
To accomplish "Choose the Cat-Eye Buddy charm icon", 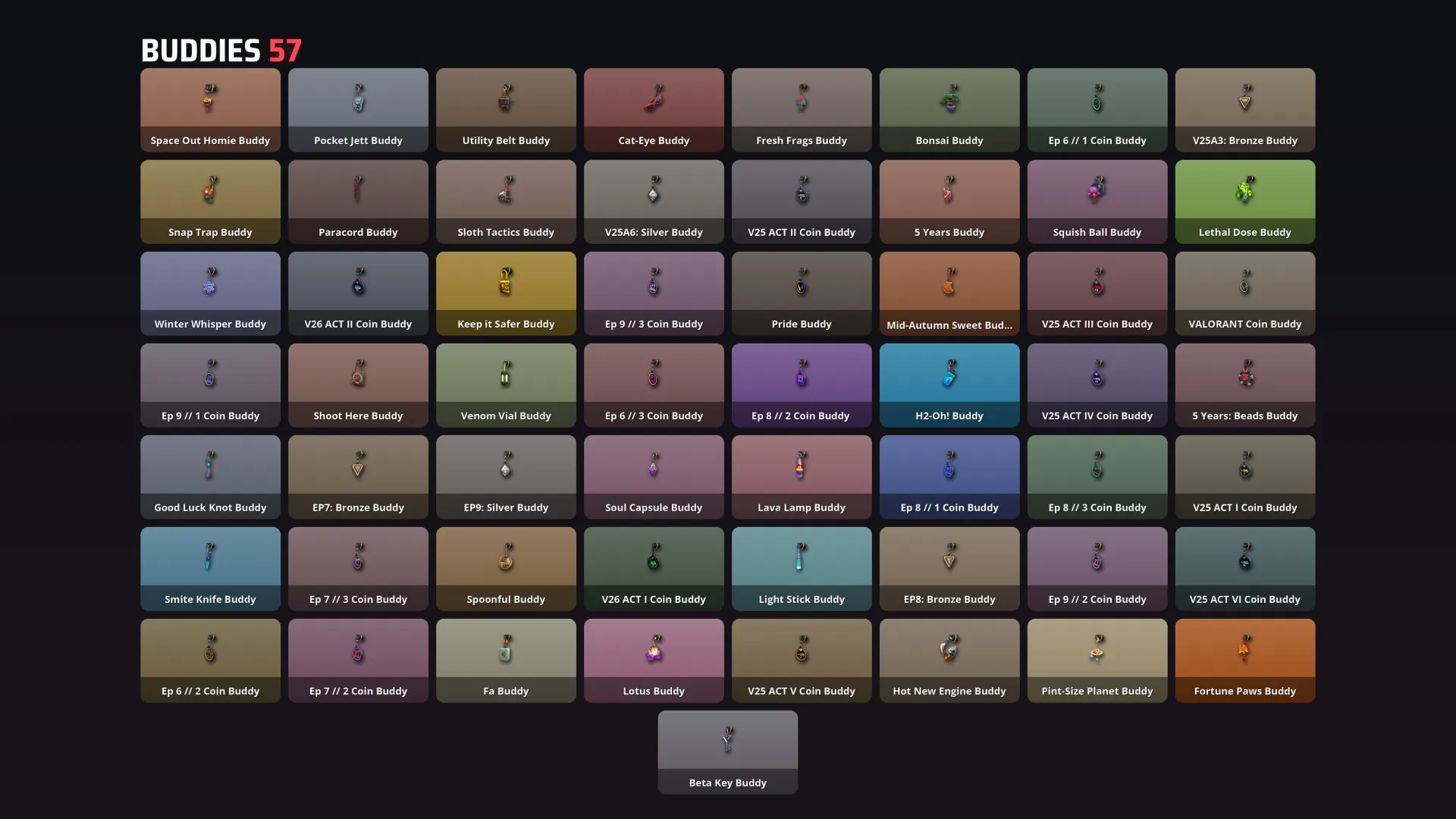I will (654, 99).
